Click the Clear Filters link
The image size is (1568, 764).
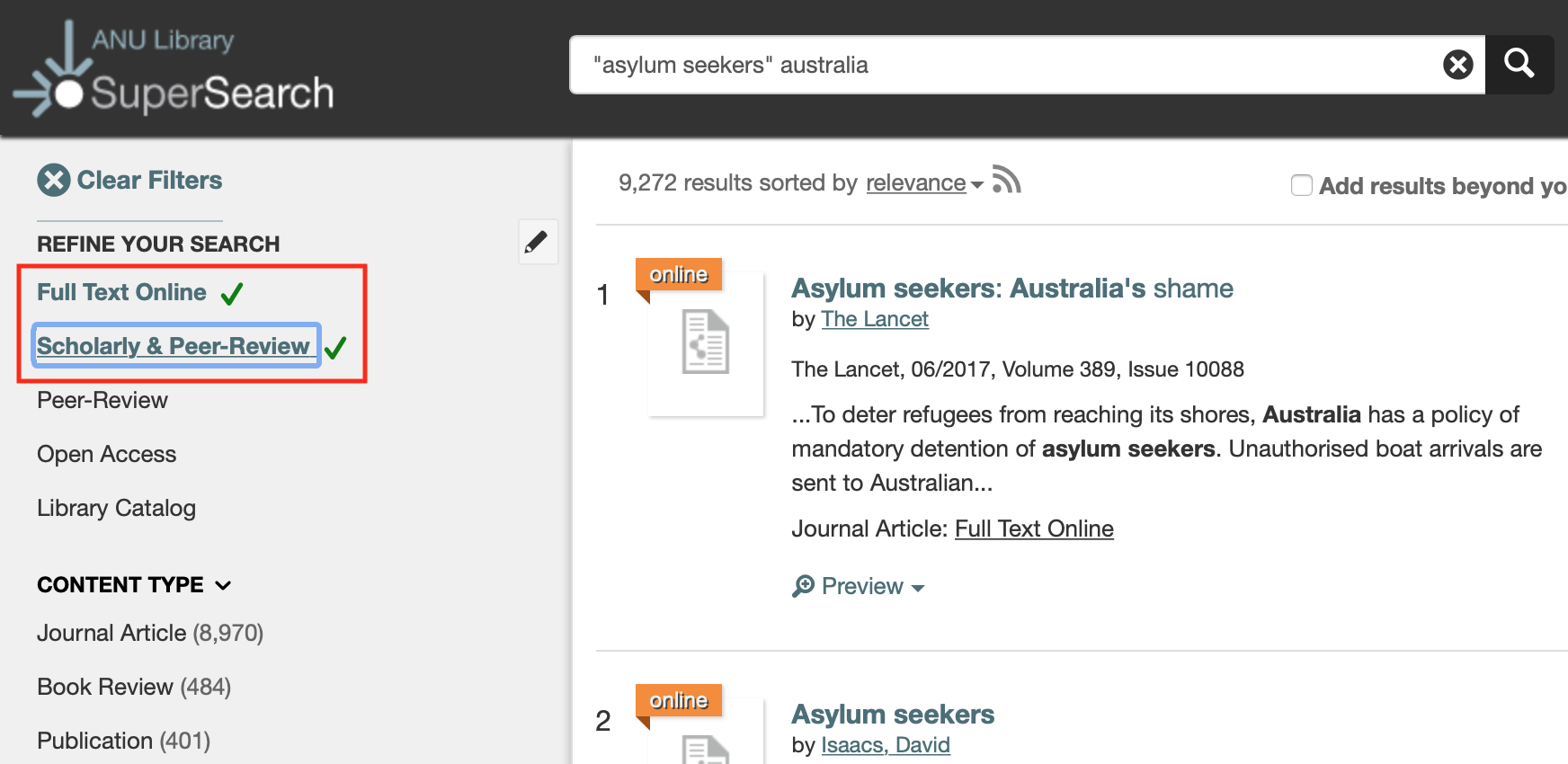[x=149, y=181]
